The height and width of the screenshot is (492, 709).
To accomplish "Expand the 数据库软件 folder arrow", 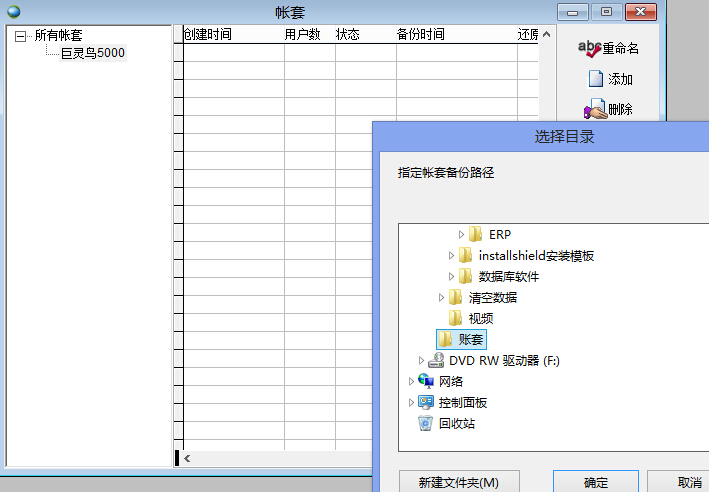I will (452, 276).
